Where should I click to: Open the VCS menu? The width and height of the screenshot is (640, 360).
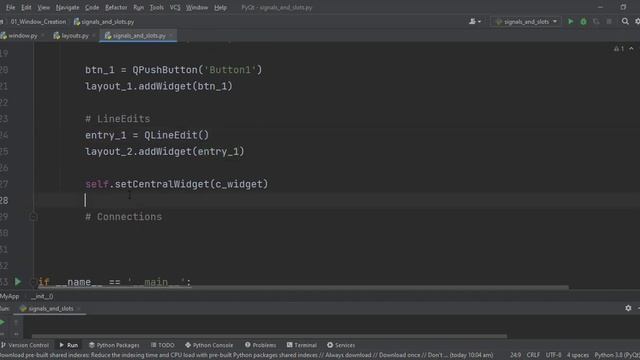pyautogui.click(x=175, y=7)
